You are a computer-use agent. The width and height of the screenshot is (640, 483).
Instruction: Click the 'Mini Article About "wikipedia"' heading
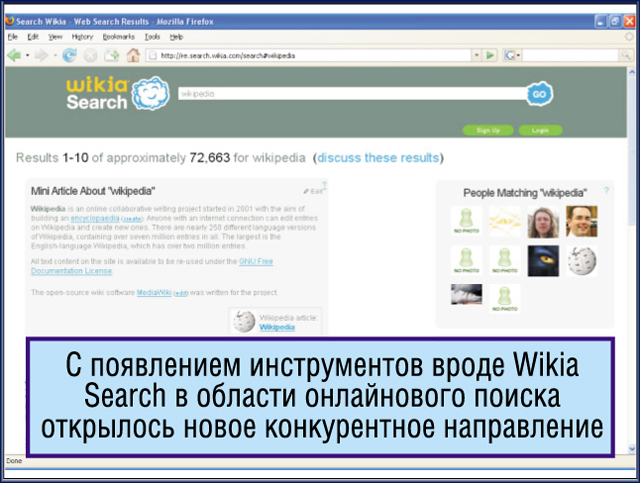point(93,191)
